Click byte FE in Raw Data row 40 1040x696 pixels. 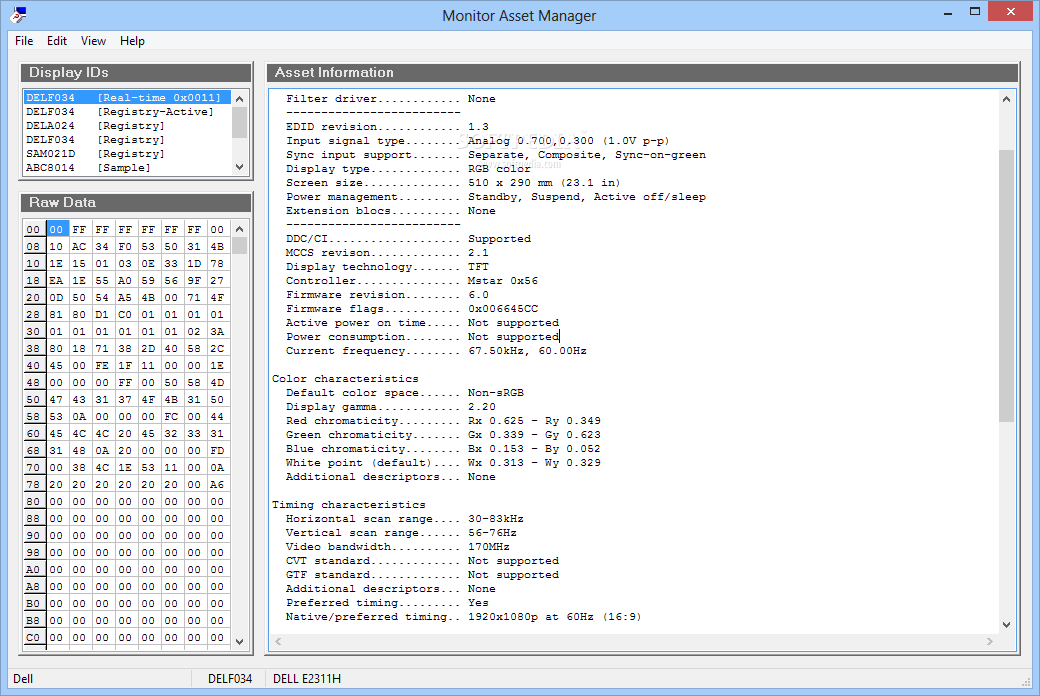(x=102, y=366)
